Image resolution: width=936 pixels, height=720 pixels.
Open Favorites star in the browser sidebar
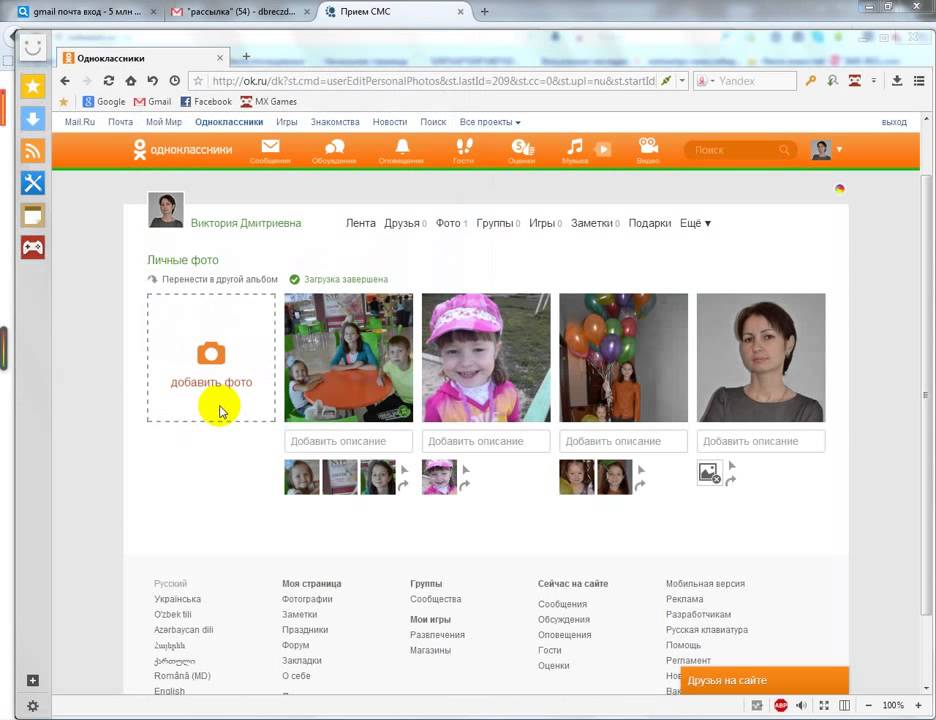33,87
